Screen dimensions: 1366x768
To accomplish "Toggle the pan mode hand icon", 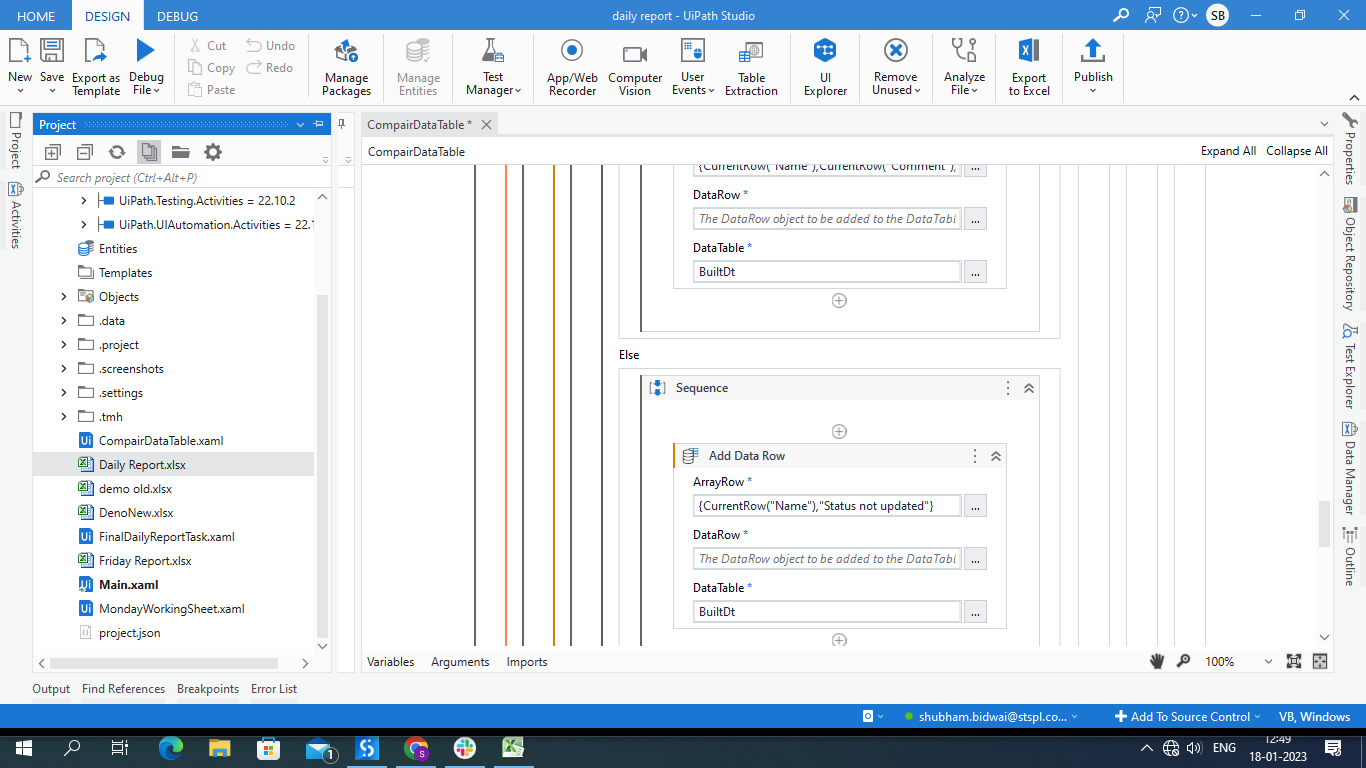I will [1157, 661].
